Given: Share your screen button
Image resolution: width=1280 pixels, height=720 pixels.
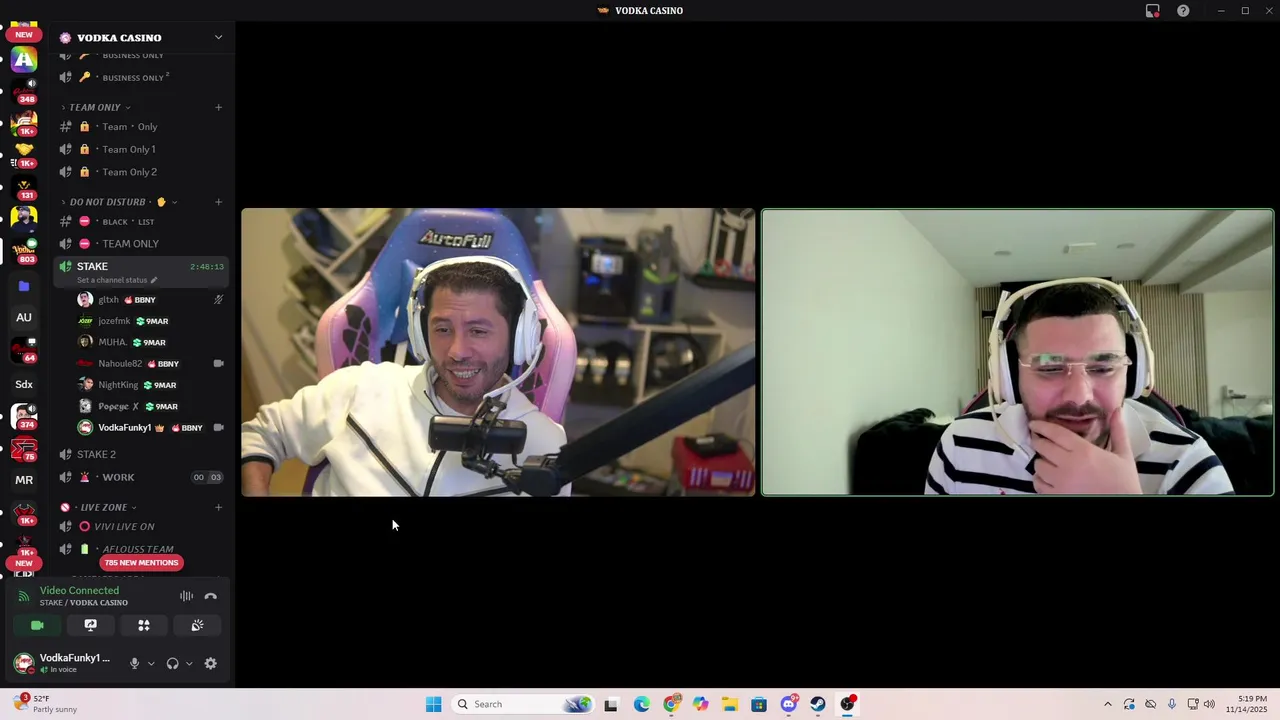Looking at the screenshot, I should (x=90, y=625).
